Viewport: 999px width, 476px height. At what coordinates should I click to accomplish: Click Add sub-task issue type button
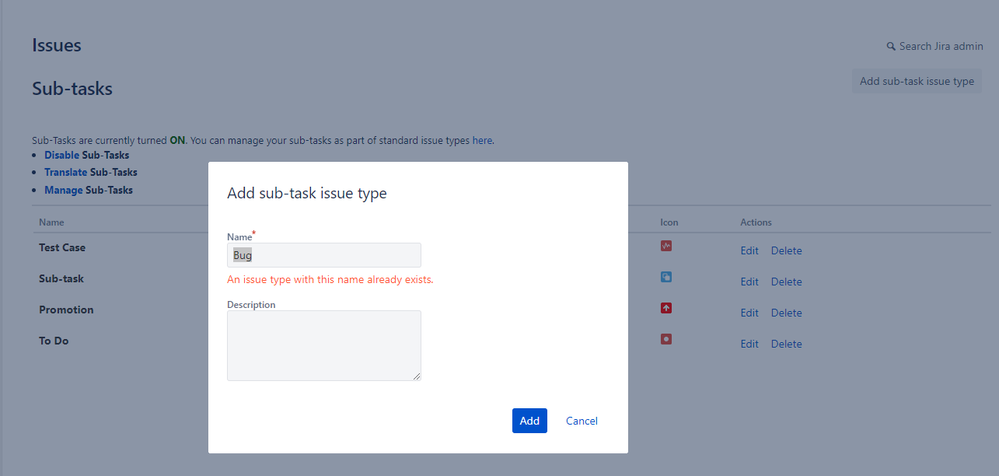pos(917,82)
